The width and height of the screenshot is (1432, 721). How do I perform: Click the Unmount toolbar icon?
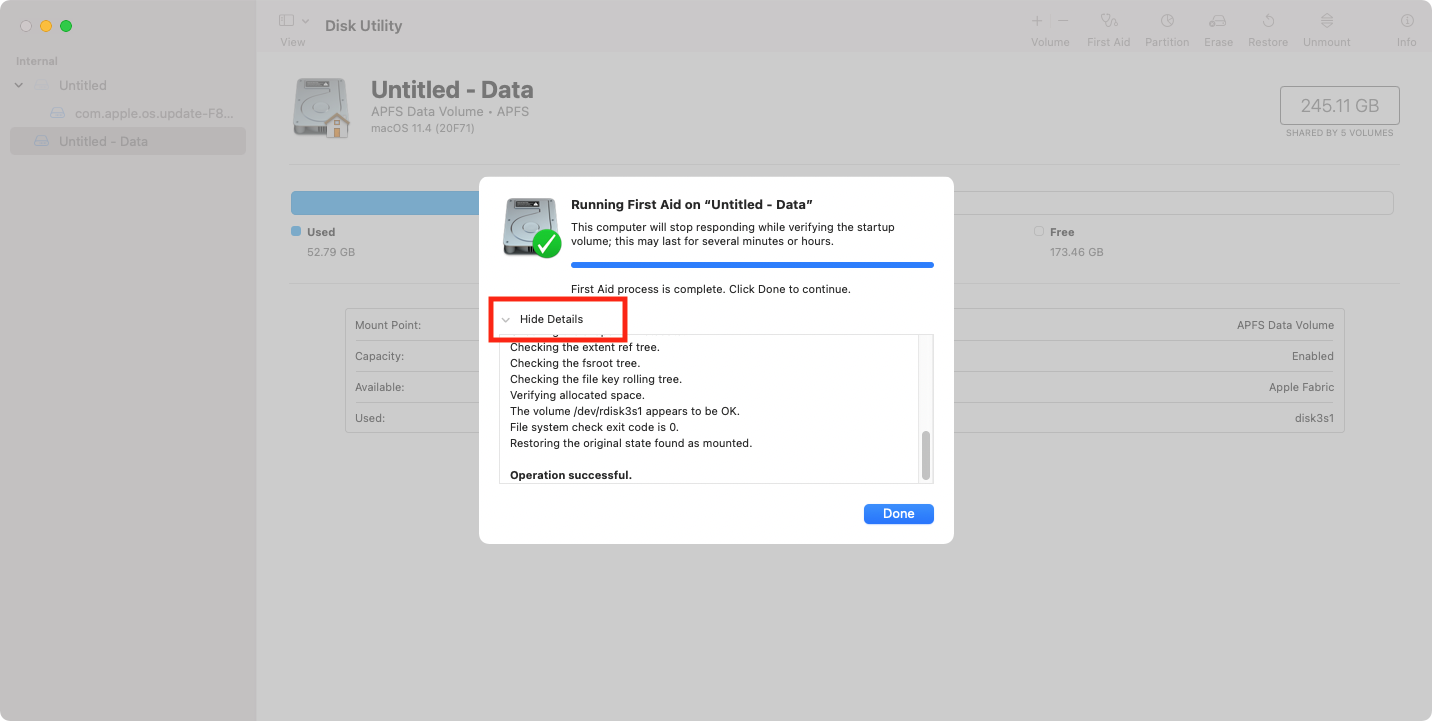[1327, 21]
